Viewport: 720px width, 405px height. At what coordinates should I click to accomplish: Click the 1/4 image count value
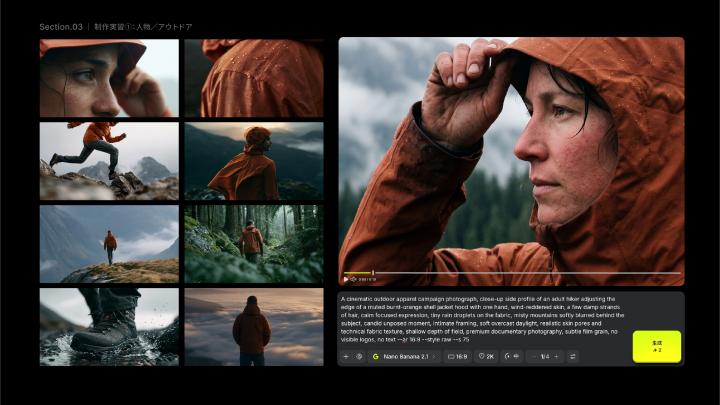(x=545, y=356)
